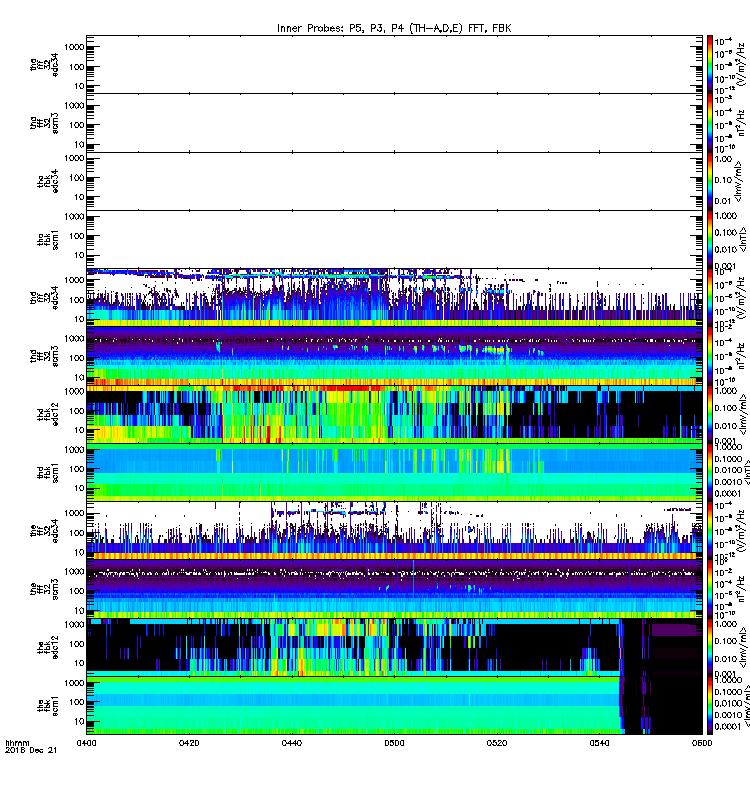Select the the fft scm3 panel label
750x800 pixels.
(x=44, y=589)
